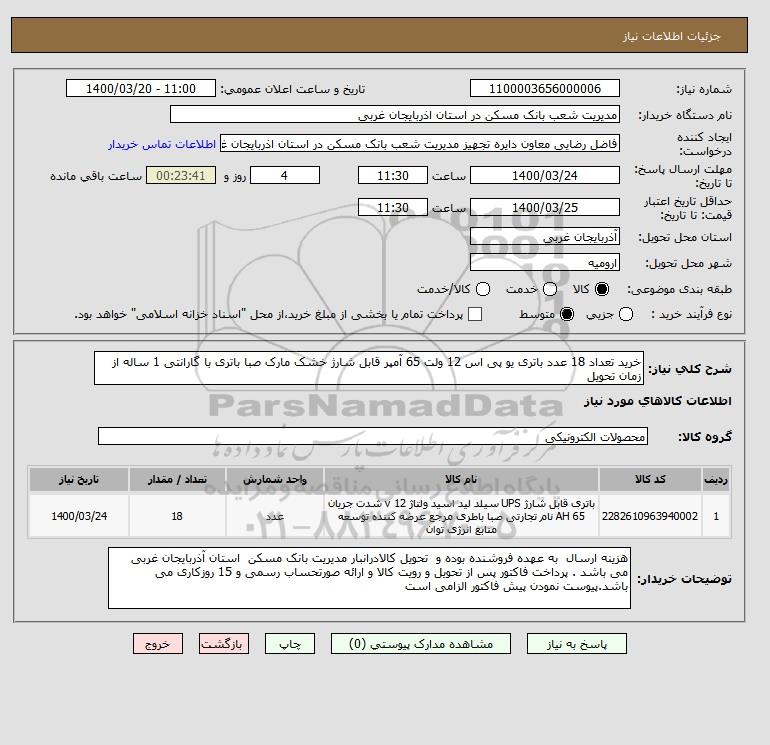
Task: Select the کالا/خدمت radio button
Action: (483, 289)
